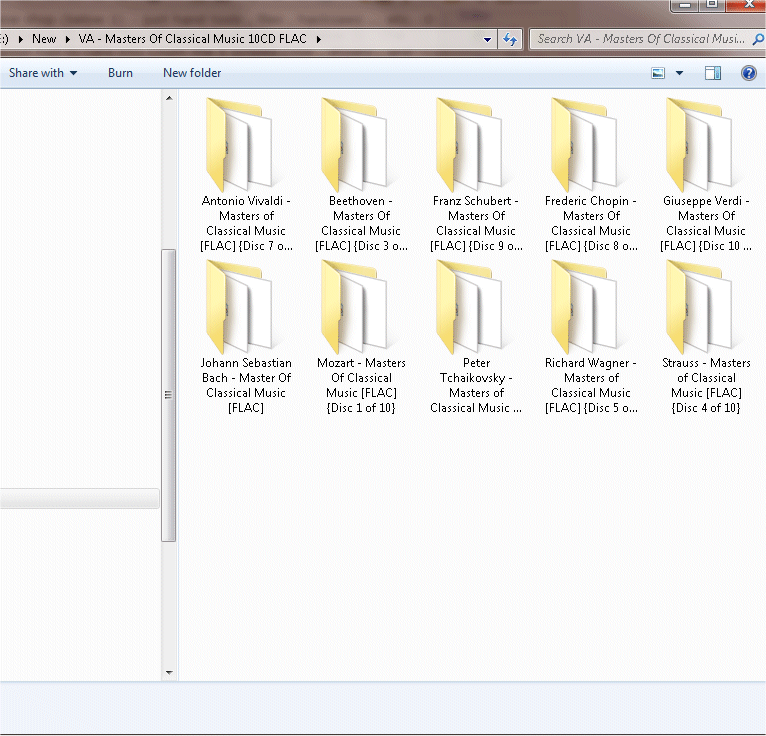Click the Strauss - Masters of Classical label
The image size is (766, 736).
[706, 385]
